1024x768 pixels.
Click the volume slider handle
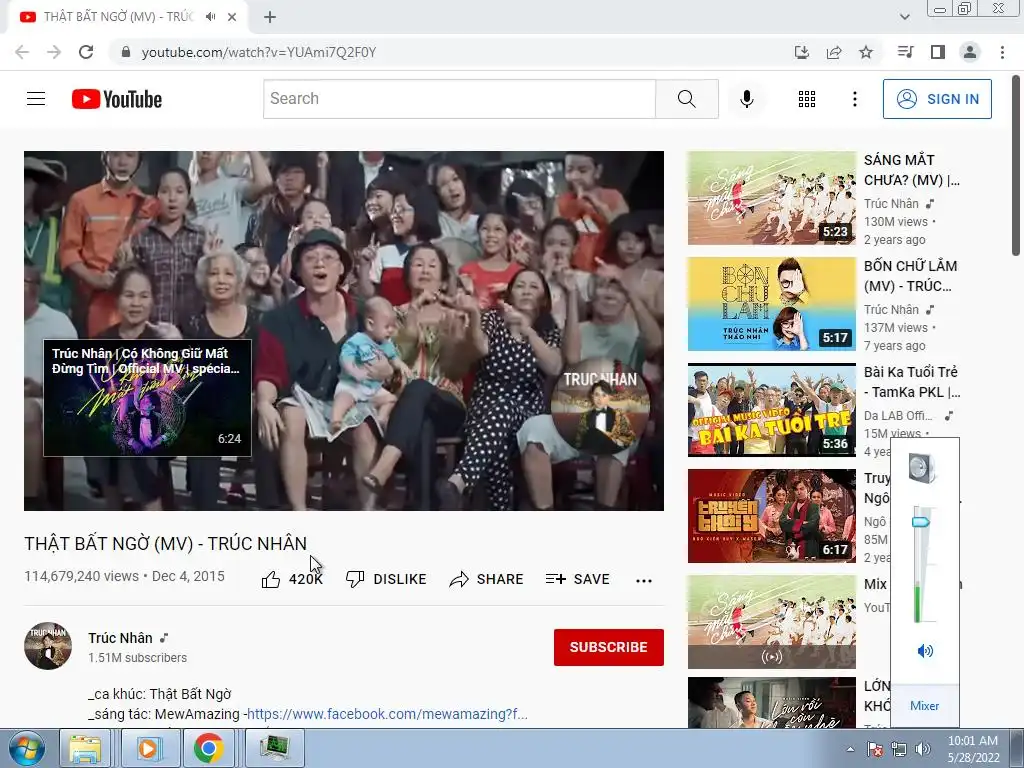coord(921,521)
